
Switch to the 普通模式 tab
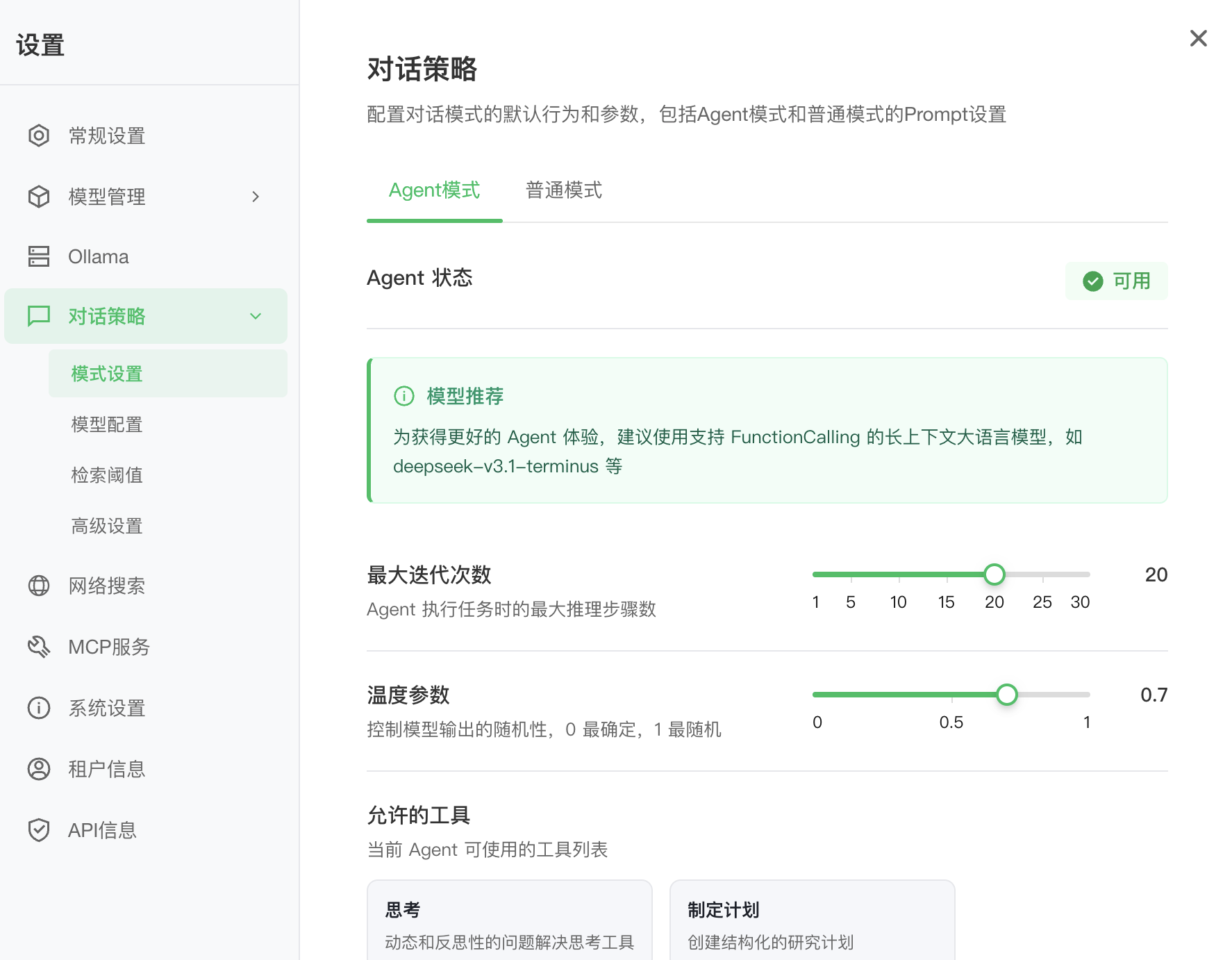pos(563,190)
